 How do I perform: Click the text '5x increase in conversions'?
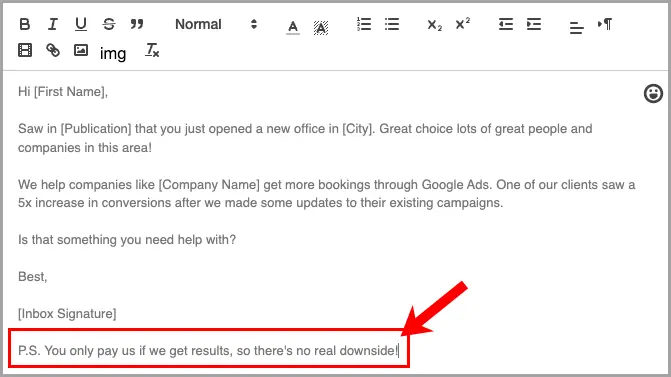(x=94, y=203)
